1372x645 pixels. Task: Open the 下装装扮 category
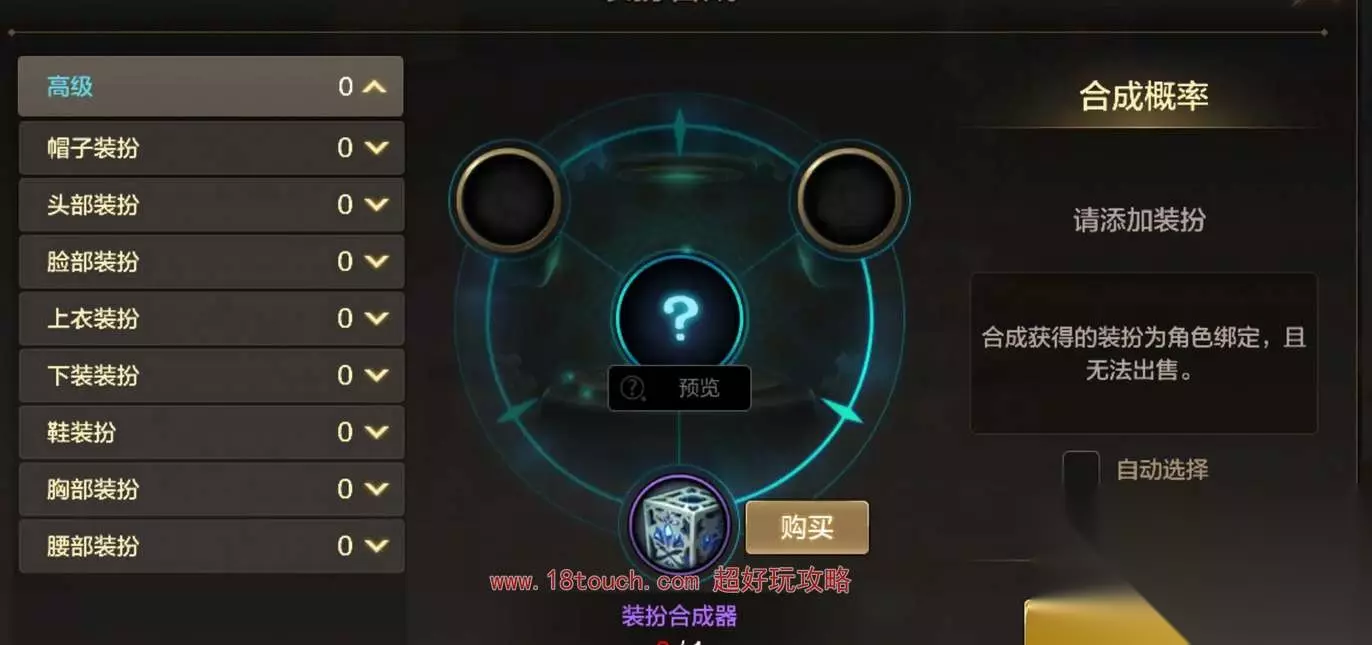[211, 376]
